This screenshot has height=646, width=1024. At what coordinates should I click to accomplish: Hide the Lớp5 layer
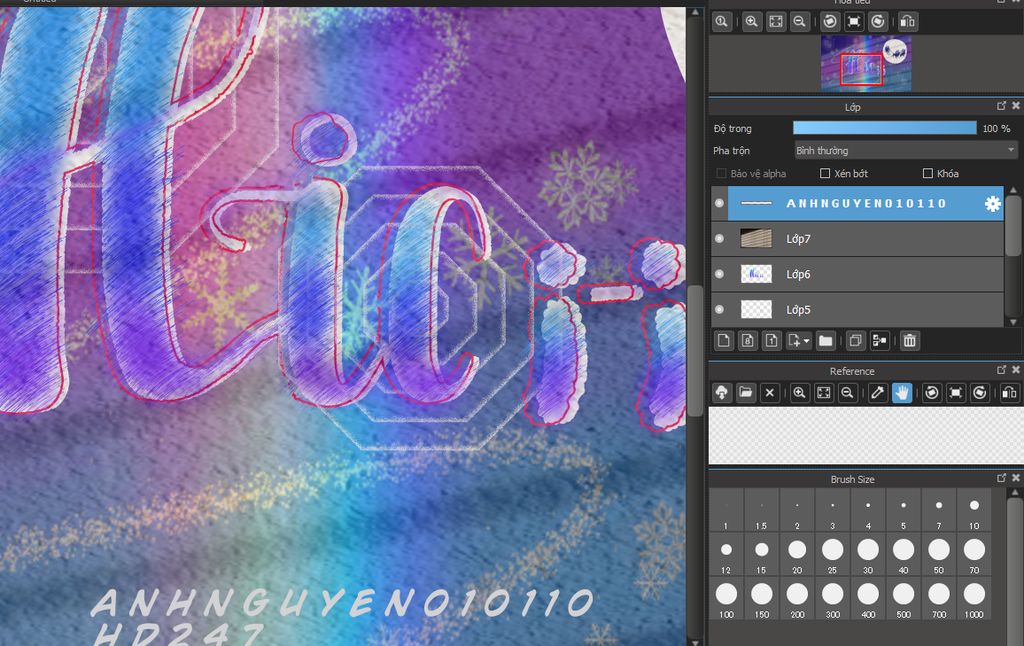click(719, 309)
